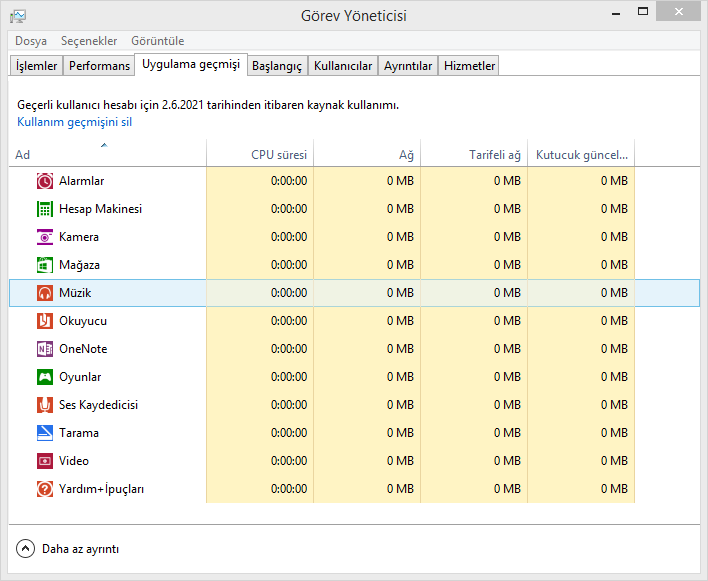Viewport: 708px width, 581px height.
Task: Open the Seçenekler menu
Action: [x=89, y=41]
